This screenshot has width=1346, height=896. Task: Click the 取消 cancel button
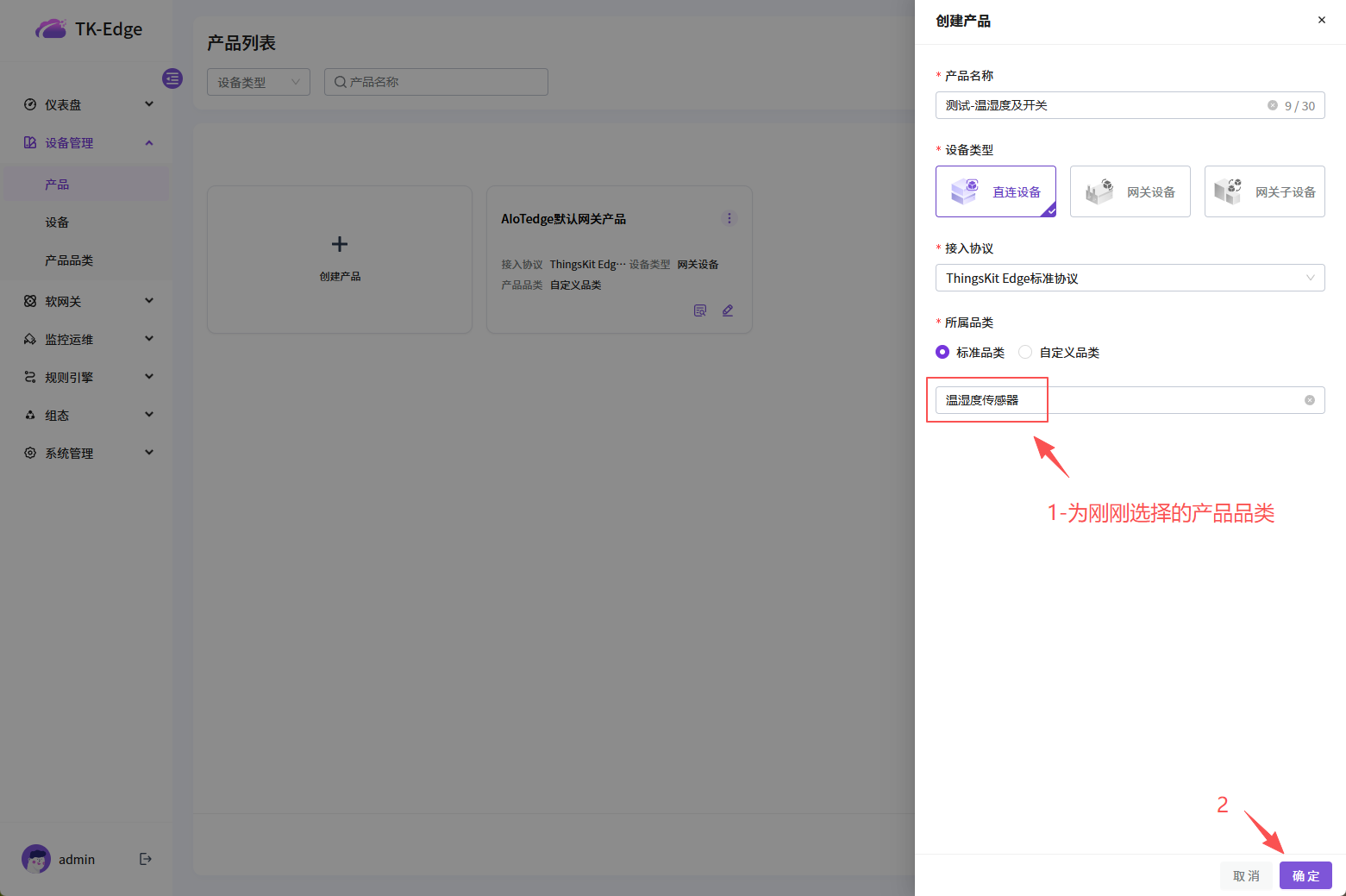pyautogui.click(x=1246, y=875)
